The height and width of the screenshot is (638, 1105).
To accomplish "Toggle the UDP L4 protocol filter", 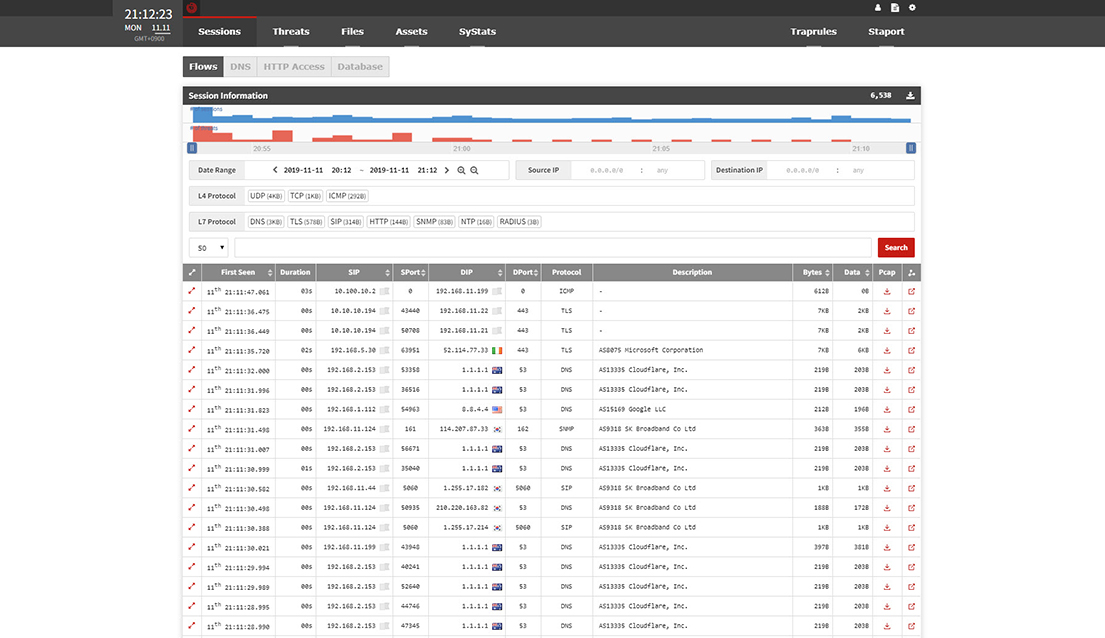I will point(266,196).
